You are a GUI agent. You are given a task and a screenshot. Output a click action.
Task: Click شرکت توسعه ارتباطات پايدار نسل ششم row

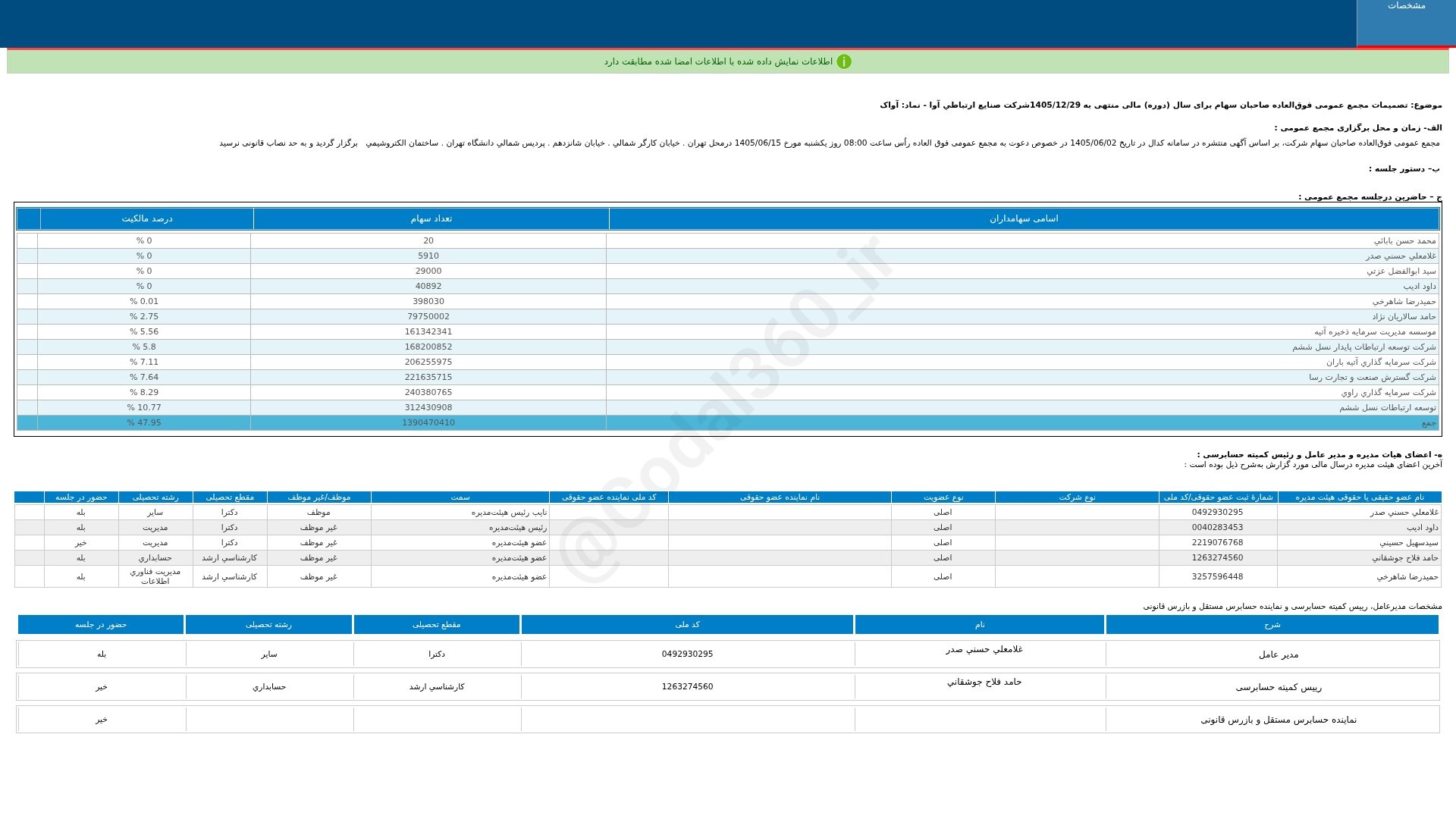728,347
